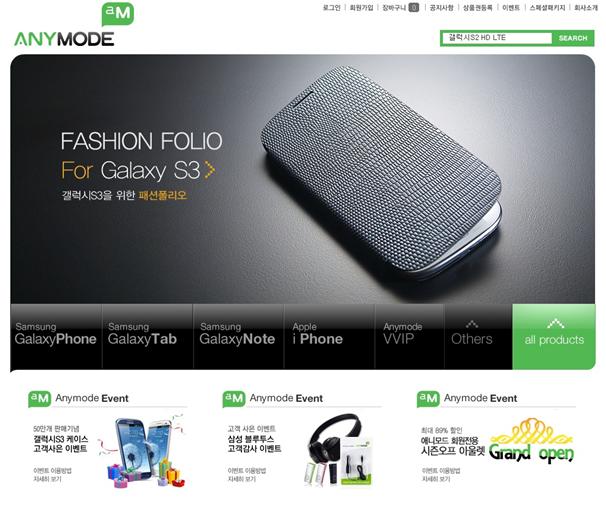Select the Samsung GalaxyNote category
The height and width of the screenshot is (509, 606).
(238, 334)
